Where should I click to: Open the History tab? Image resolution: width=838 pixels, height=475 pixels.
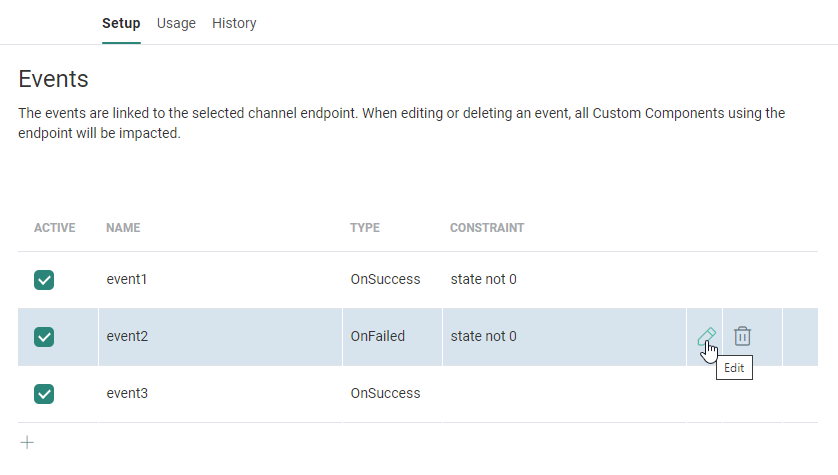[234, 23]
